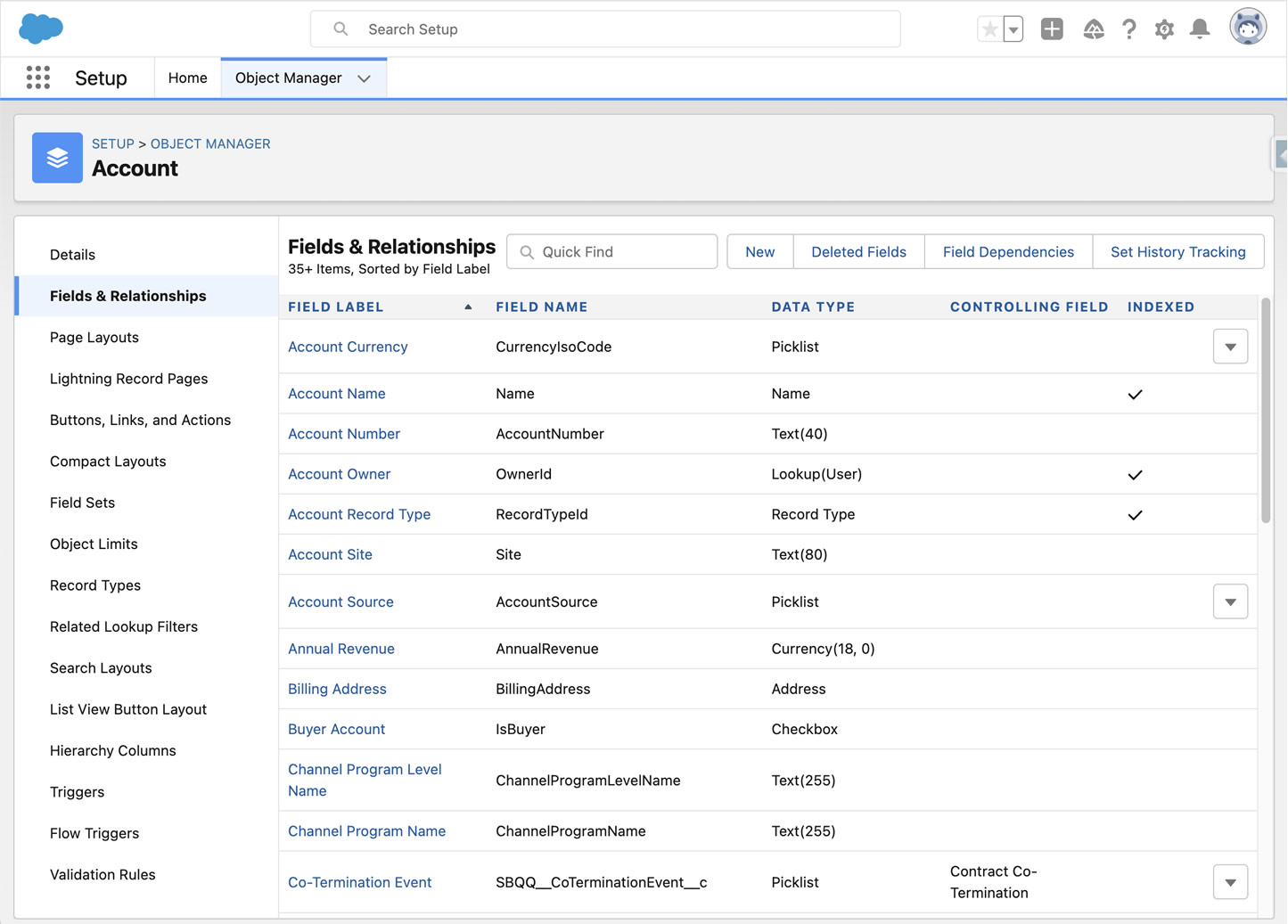Focus the Quick Find input
The image size is (1288, 924).
tap(612, 252)
